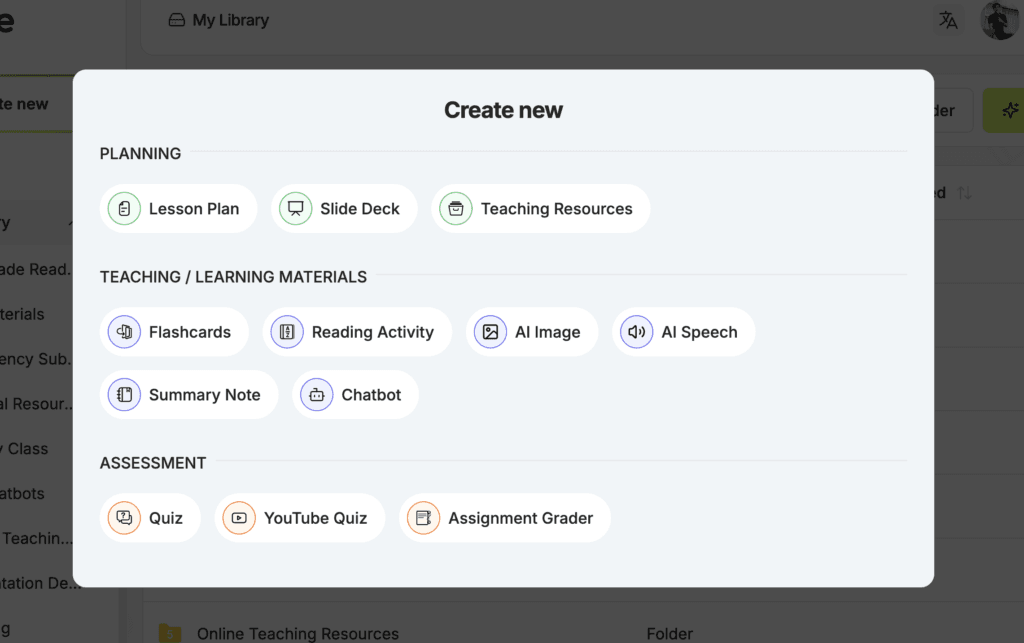Click the Lesson Plan clipboard icon
The width and height of the screenshot is (1024, 643).
click(124, 209)
